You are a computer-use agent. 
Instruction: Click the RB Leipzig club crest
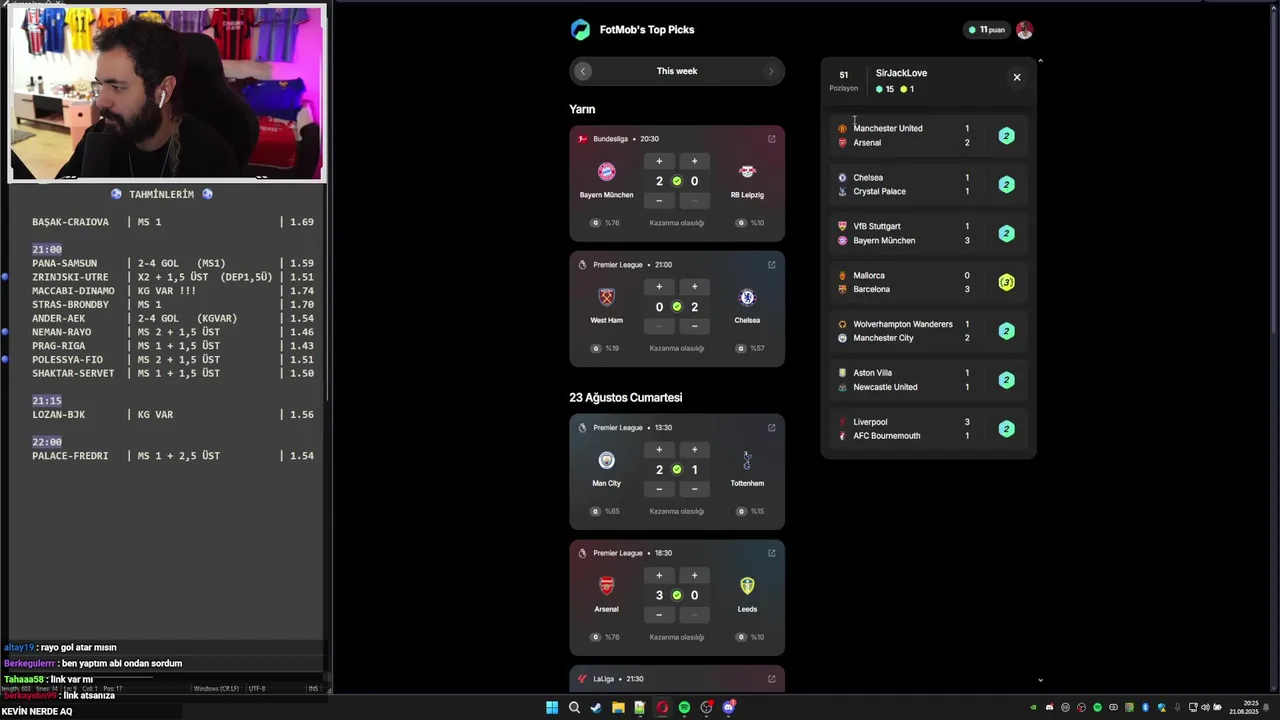pos(747,172)
